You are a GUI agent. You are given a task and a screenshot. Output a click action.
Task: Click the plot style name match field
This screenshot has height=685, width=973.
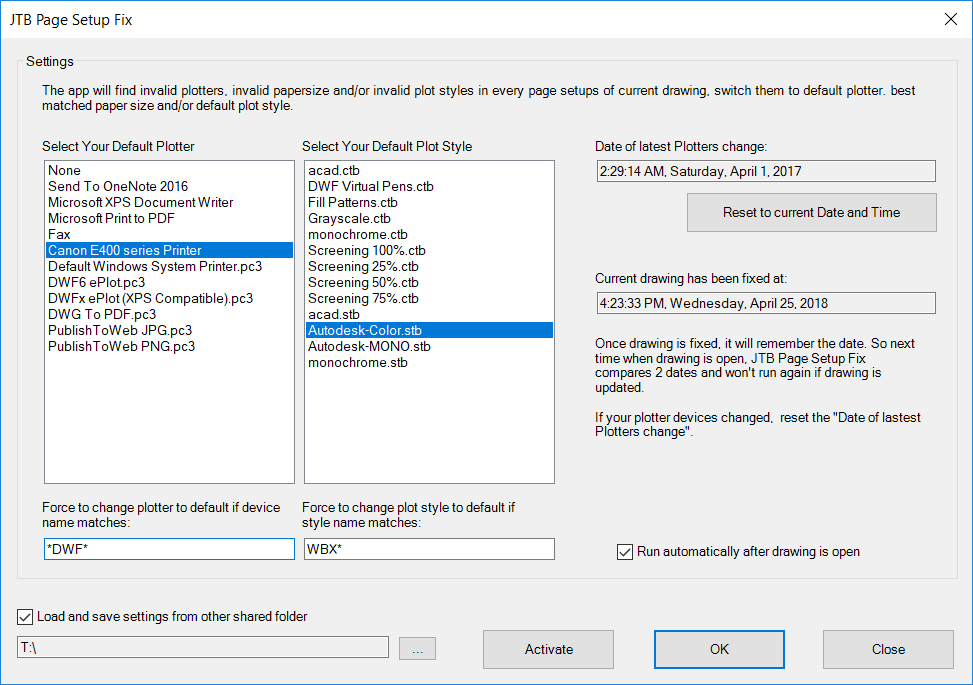(x=429, y=549)
